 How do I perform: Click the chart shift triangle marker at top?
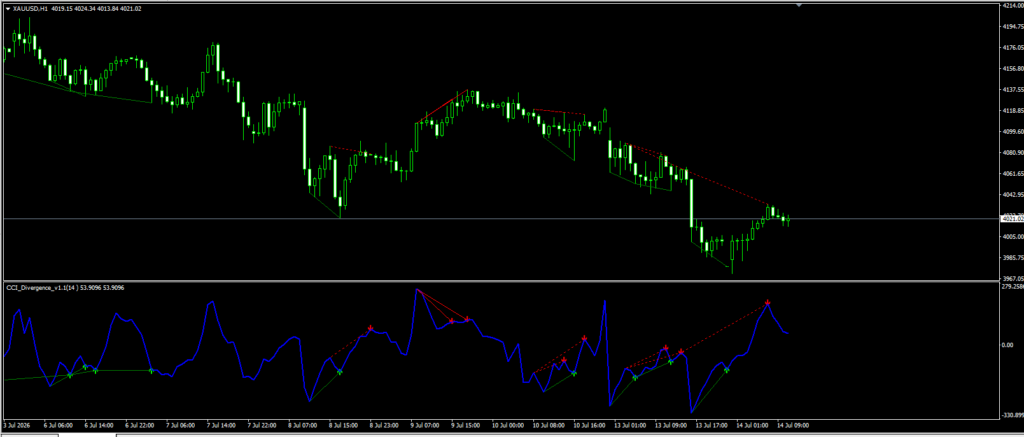click(x=798, y=5)
